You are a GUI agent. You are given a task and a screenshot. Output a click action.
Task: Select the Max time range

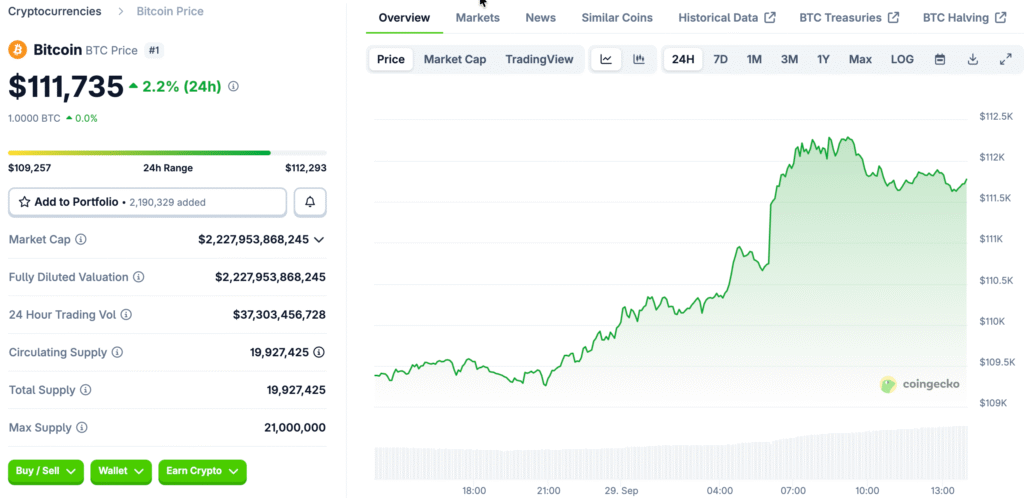click(x=860, y=59)
